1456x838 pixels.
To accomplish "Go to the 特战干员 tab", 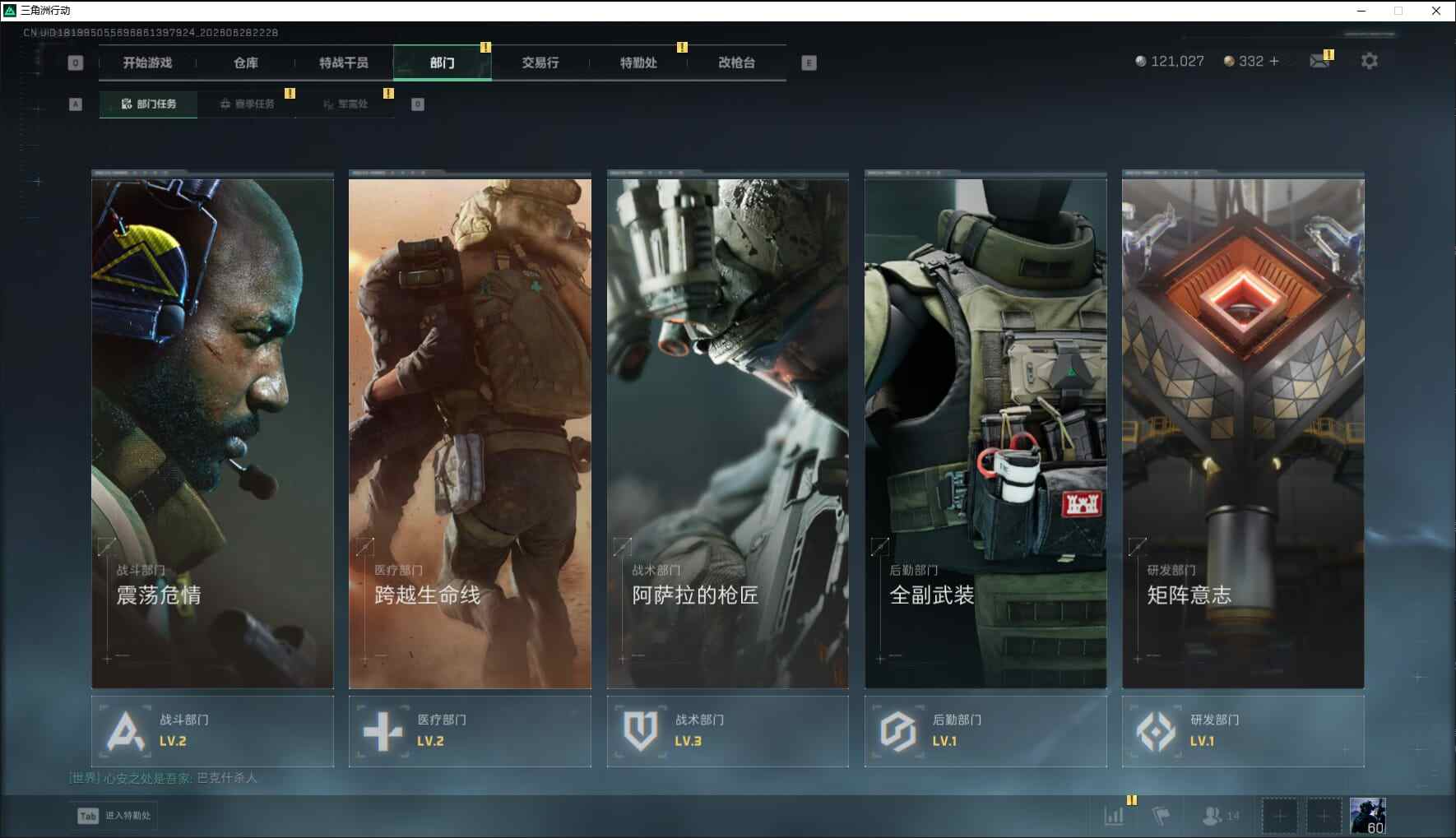I will pos(344,63).
